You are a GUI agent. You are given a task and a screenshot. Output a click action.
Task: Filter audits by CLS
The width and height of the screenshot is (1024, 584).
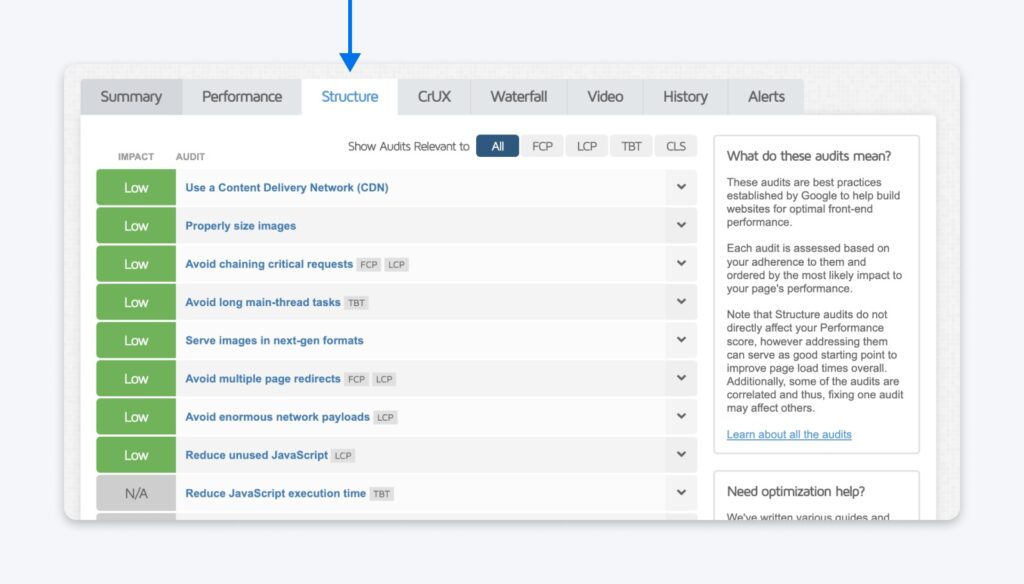pos(675,146)
